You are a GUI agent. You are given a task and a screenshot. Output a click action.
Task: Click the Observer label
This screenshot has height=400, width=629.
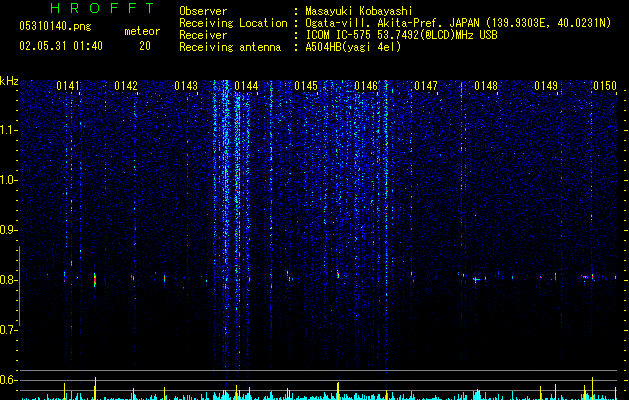pyautogui.click(x=203, y=11)
